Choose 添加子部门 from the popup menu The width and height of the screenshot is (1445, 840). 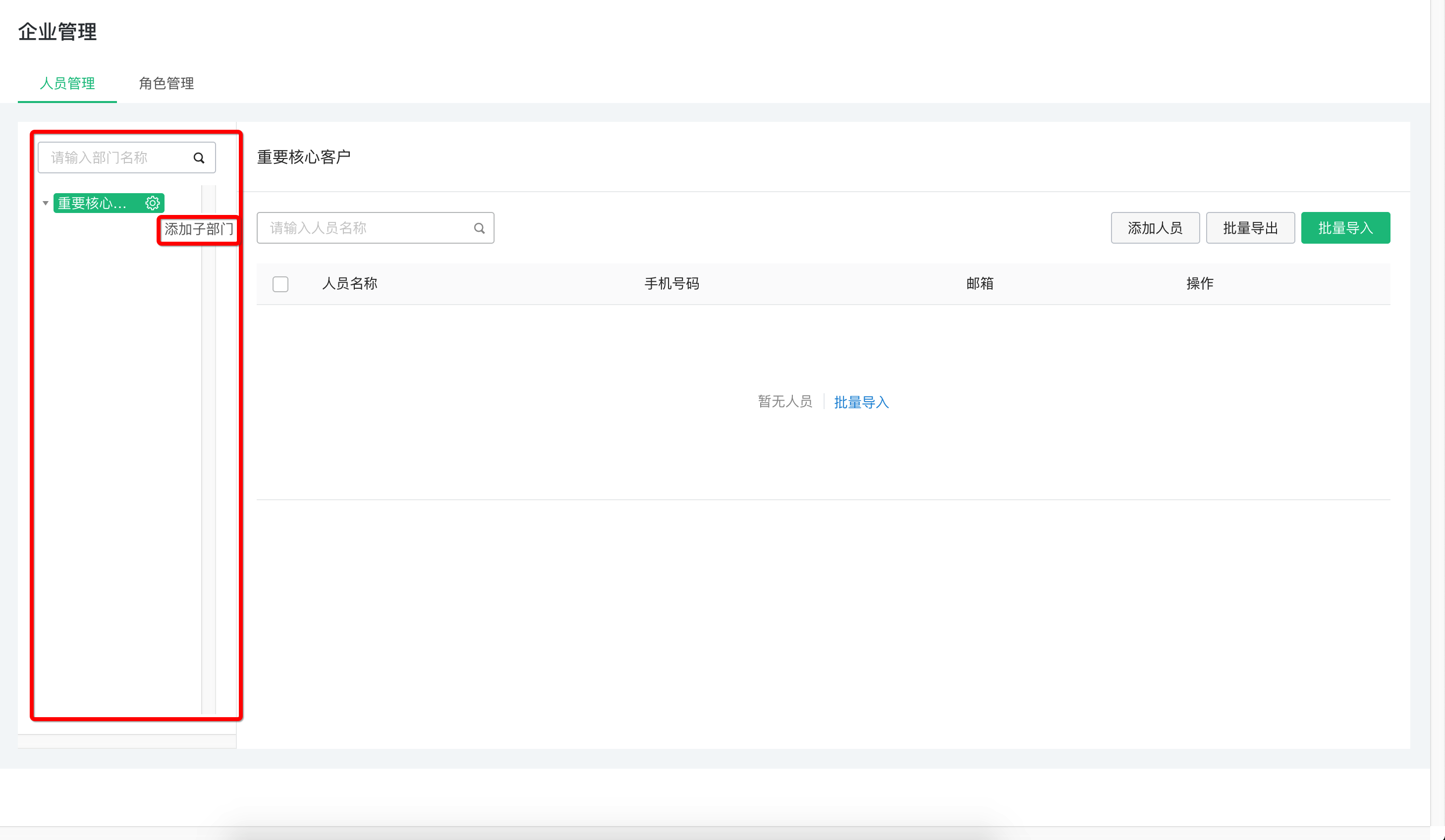click(x=199, y=229)
